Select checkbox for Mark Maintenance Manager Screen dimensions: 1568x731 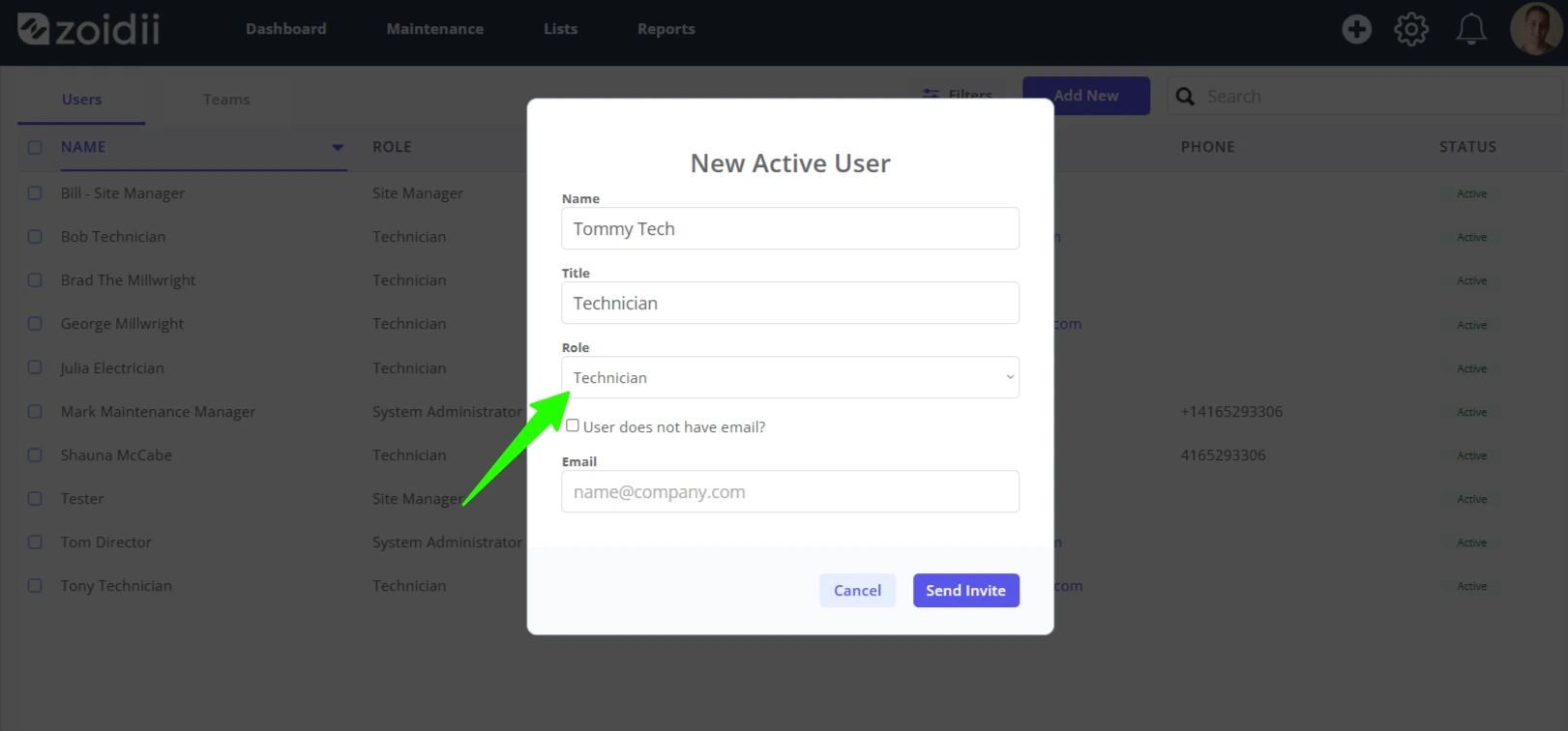35,412
